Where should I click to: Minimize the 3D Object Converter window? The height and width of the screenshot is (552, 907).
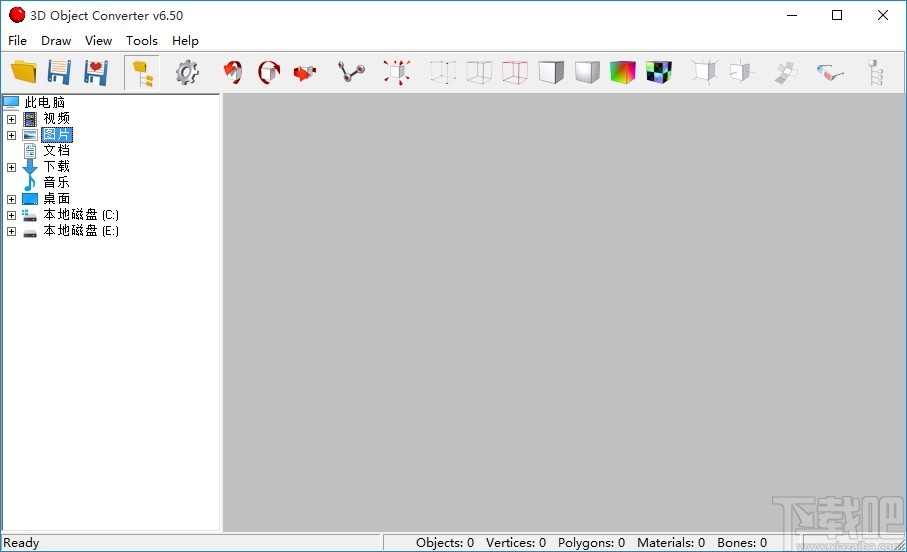pyautogui.click(x=792, y=15)
